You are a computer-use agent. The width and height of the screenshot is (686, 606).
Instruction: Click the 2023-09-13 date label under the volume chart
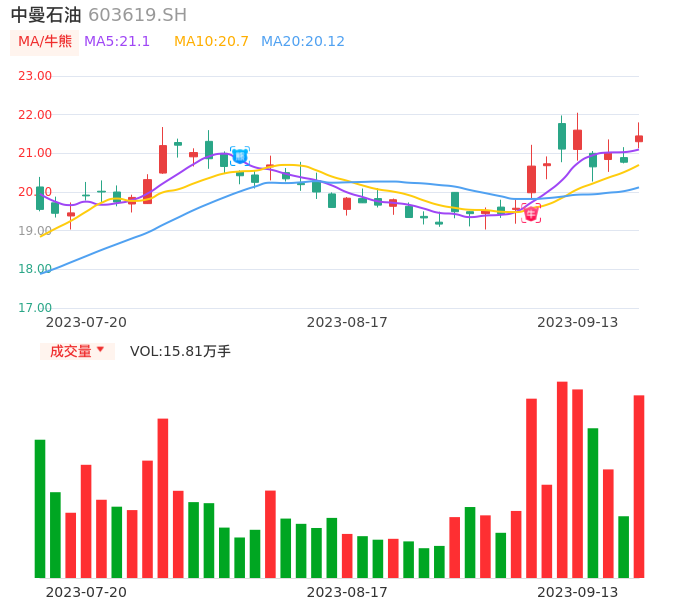pos(578,592)
